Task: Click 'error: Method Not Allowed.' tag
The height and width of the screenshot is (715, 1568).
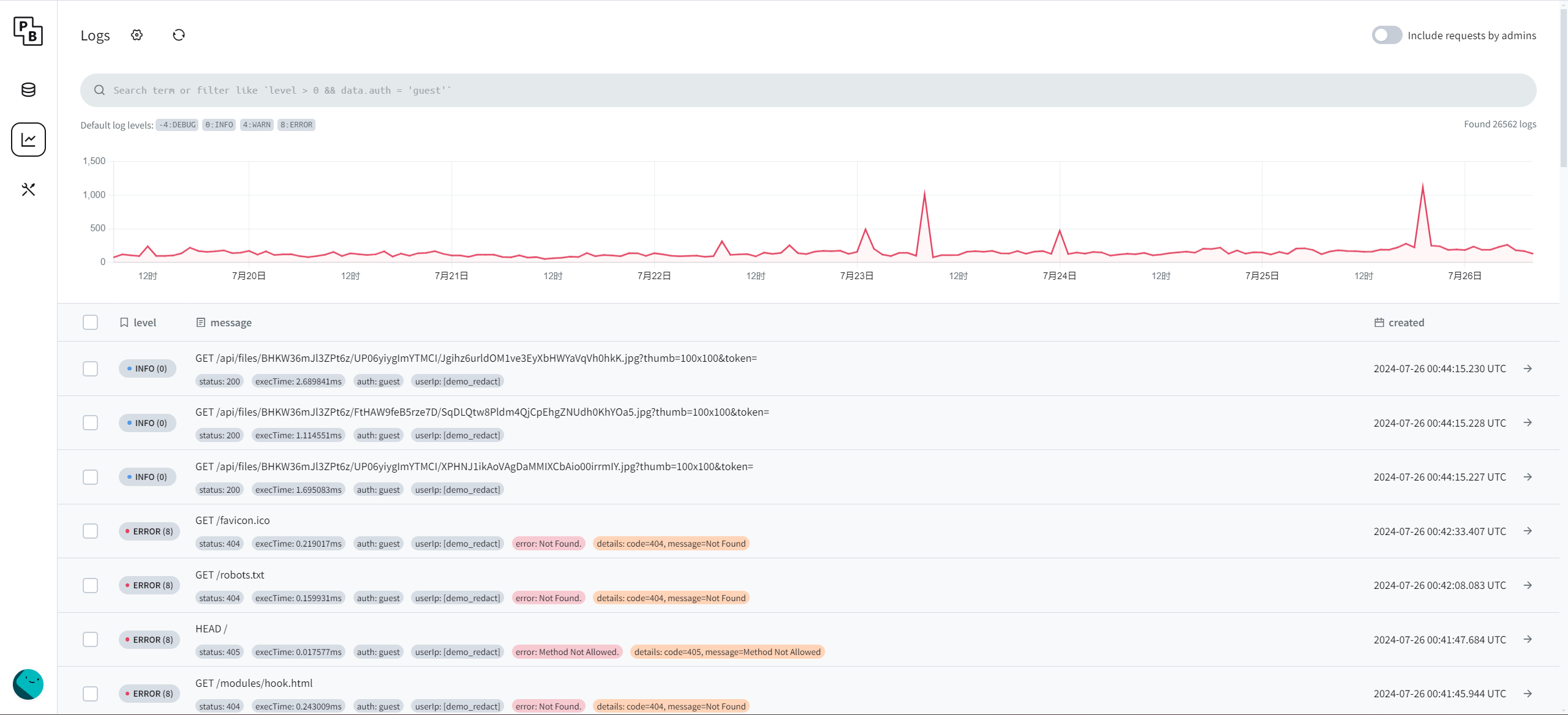Action: 567,652
